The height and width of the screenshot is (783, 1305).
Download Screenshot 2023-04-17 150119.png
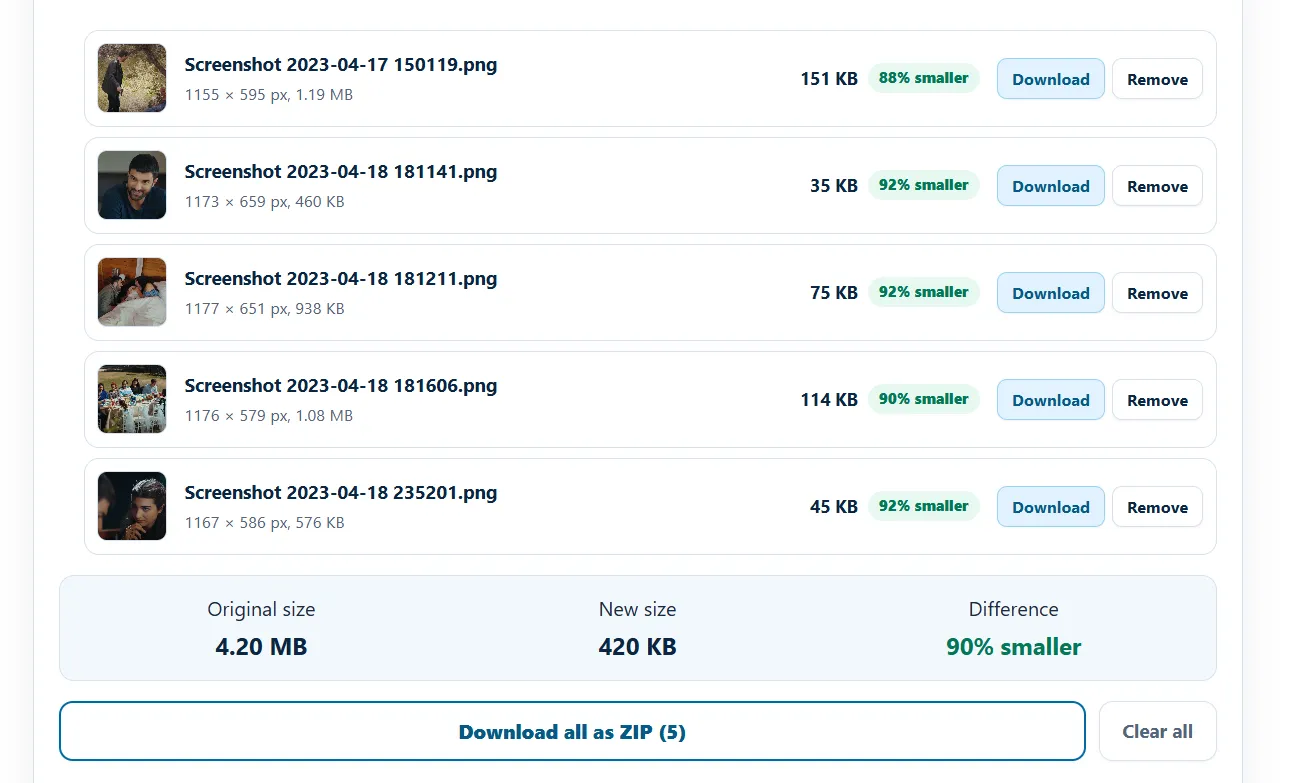pos(1050,79)
